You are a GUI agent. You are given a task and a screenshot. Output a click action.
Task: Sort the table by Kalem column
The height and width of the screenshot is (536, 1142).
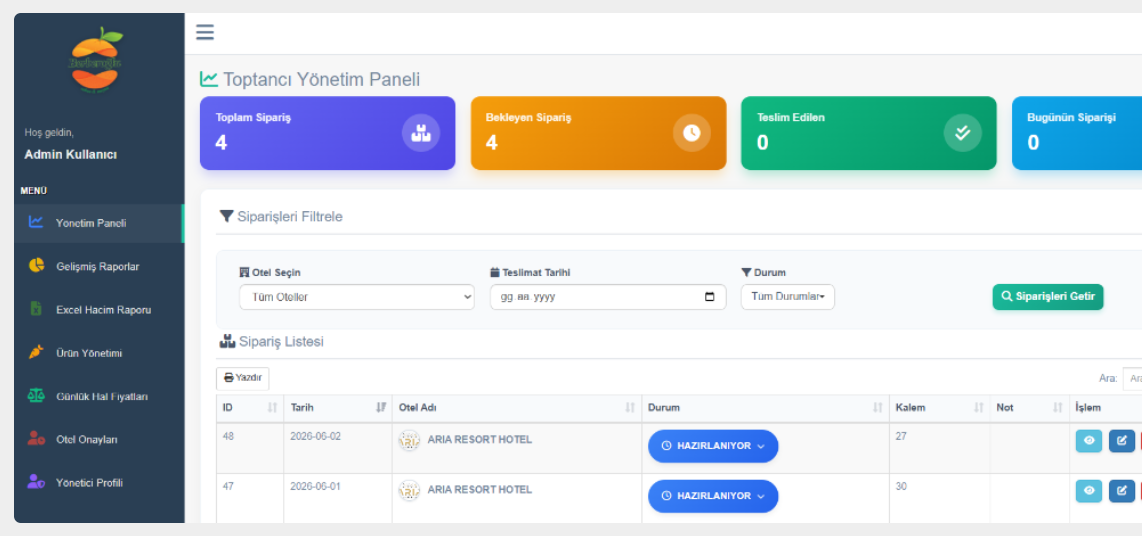940,408
